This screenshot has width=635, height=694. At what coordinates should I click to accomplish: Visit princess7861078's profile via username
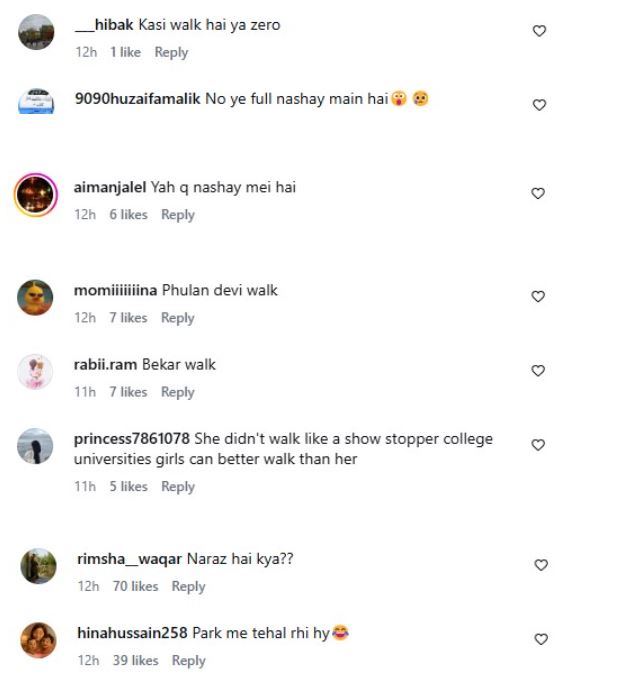pos(133,439)
